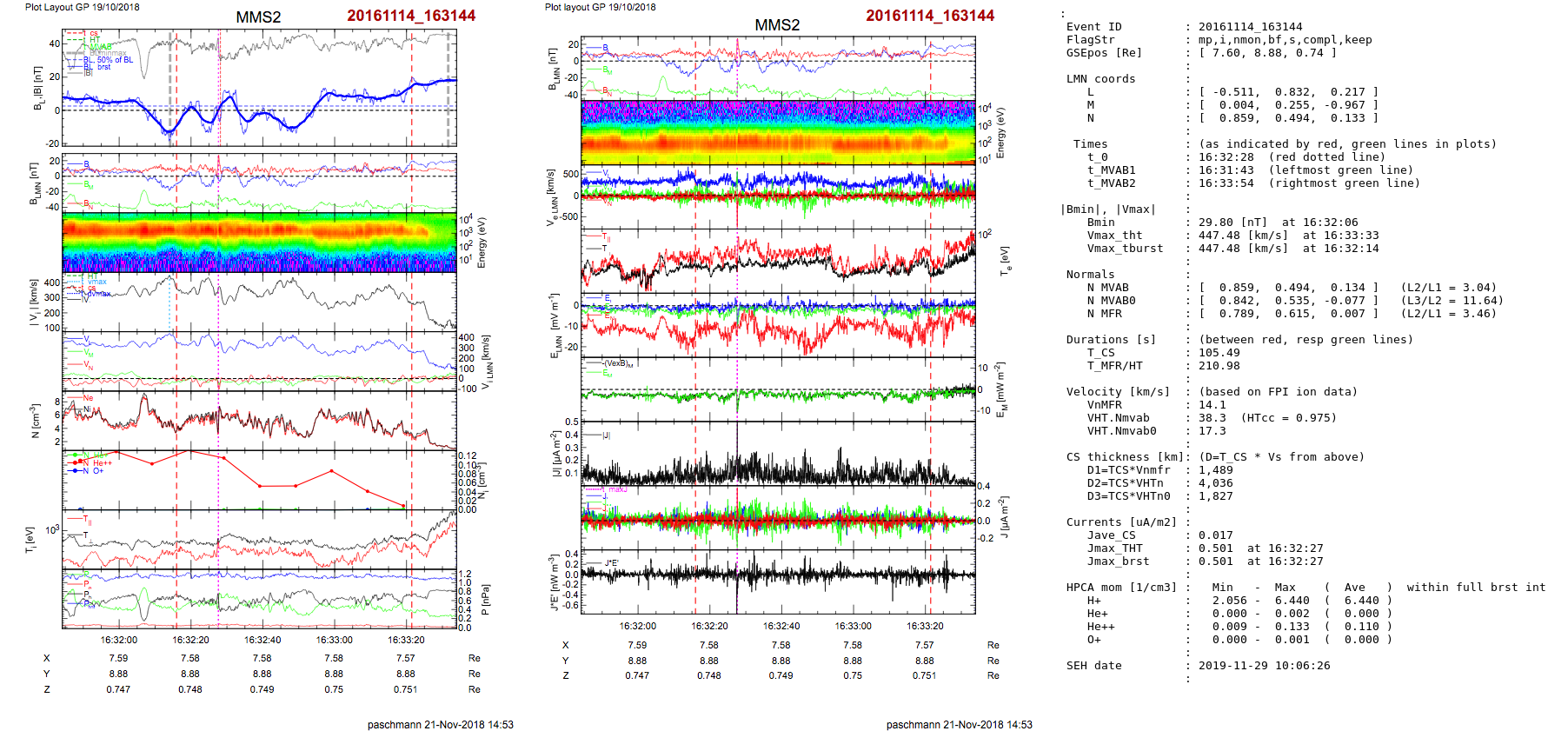
Task: Click the red 20161114_163144 title above left plot
Action: coord(411,16)
